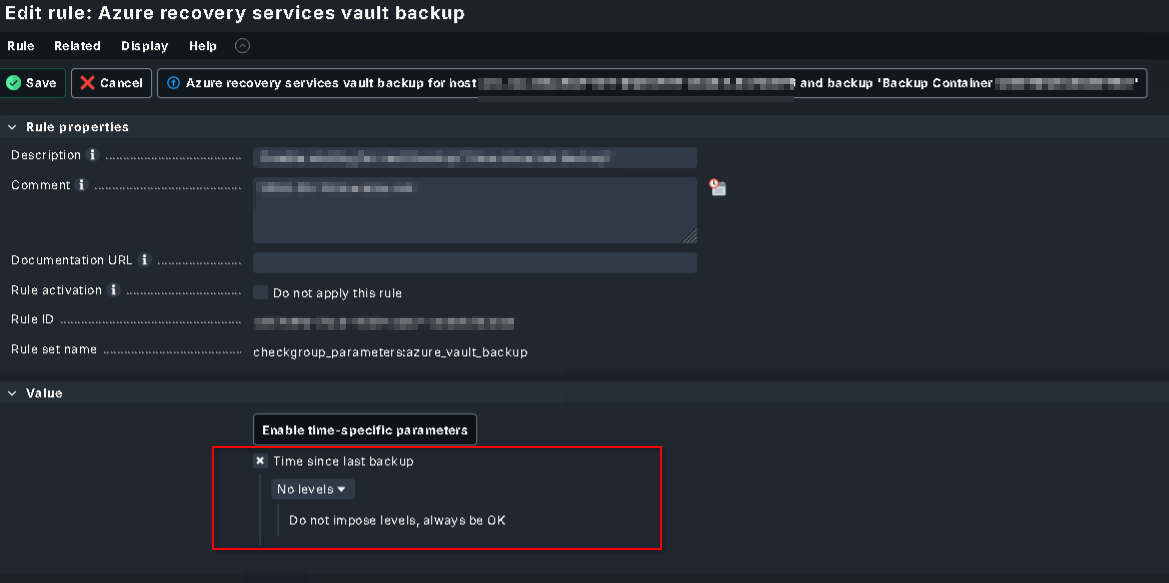The height and width of the screenshot is (583, 1169).
Task: Click the blue up-arrow icon before rule title
Action: click(174, 83)
